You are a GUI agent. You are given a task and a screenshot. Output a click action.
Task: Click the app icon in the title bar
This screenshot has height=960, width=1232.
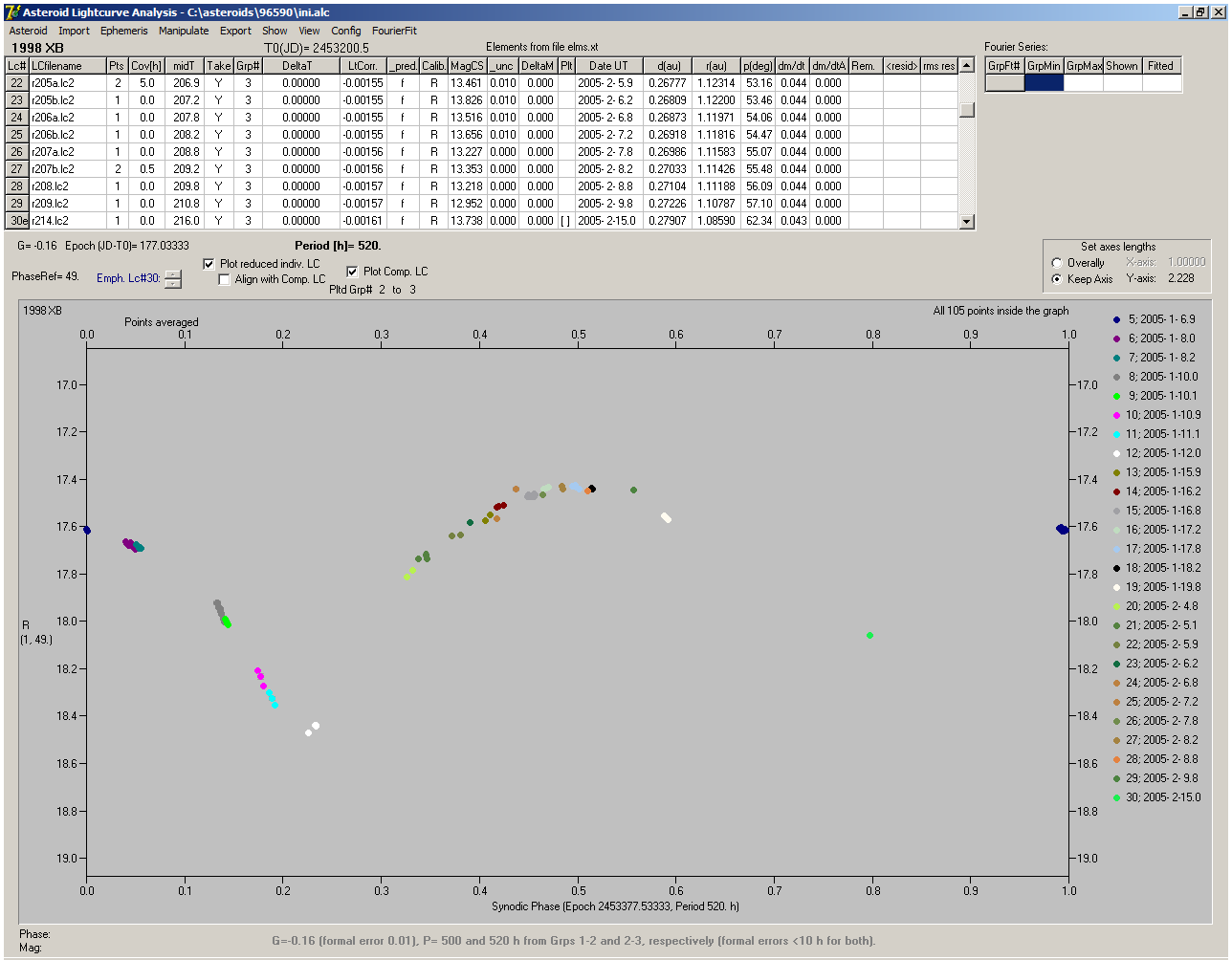pyautogui.click(x=12, y=11)
